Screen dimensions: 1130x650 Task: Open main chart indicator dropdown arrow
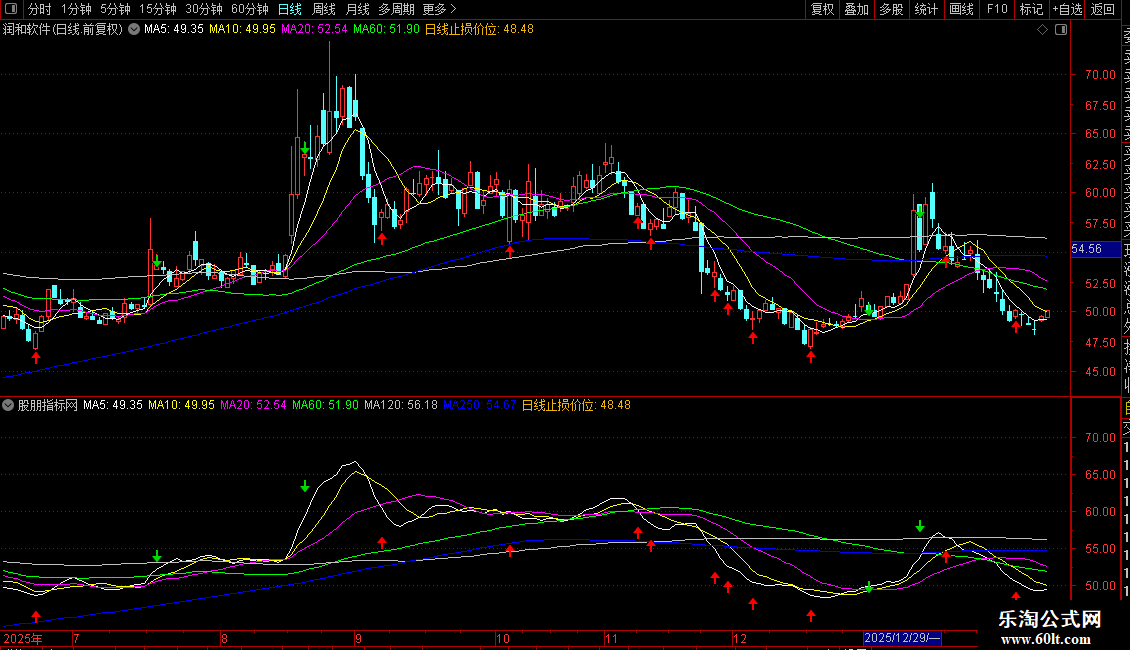pos(135,29)
